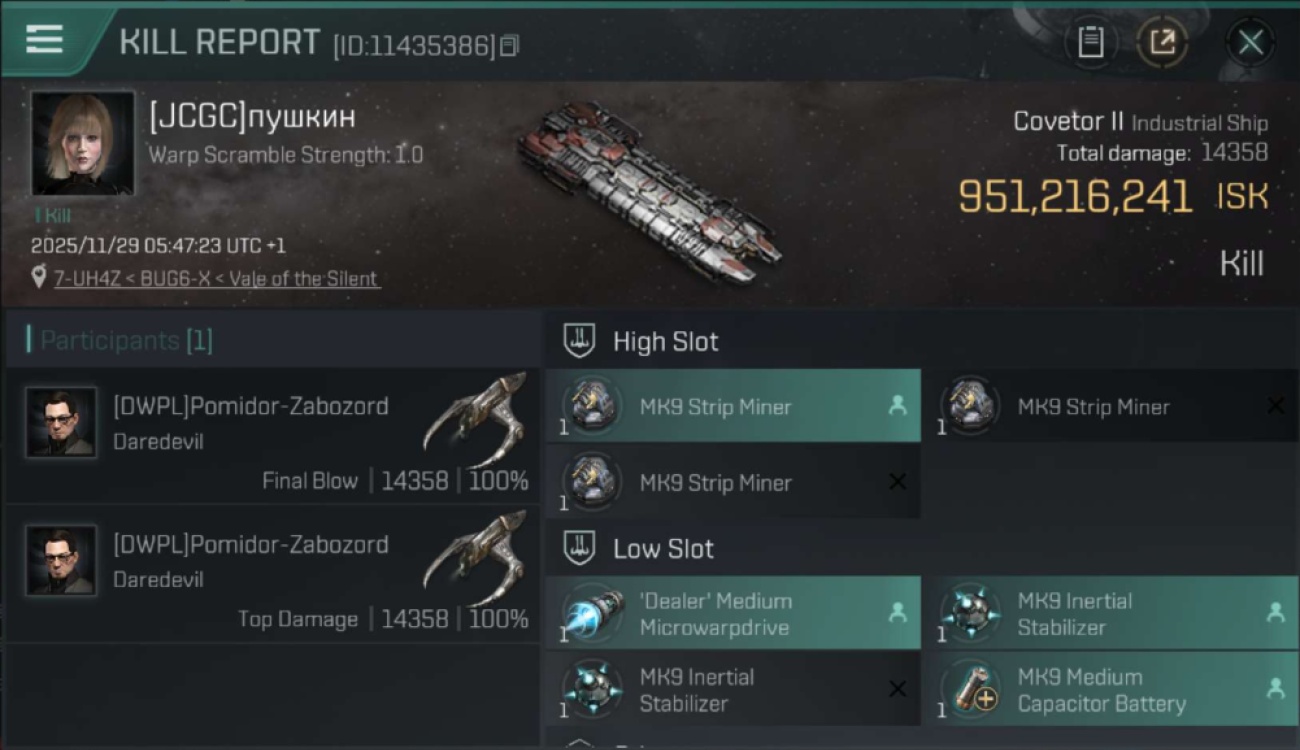The width and height of the screenshot is (1300, 750).
Task: Open the 7-UH4Z location link
Action: tap(216, 279)
